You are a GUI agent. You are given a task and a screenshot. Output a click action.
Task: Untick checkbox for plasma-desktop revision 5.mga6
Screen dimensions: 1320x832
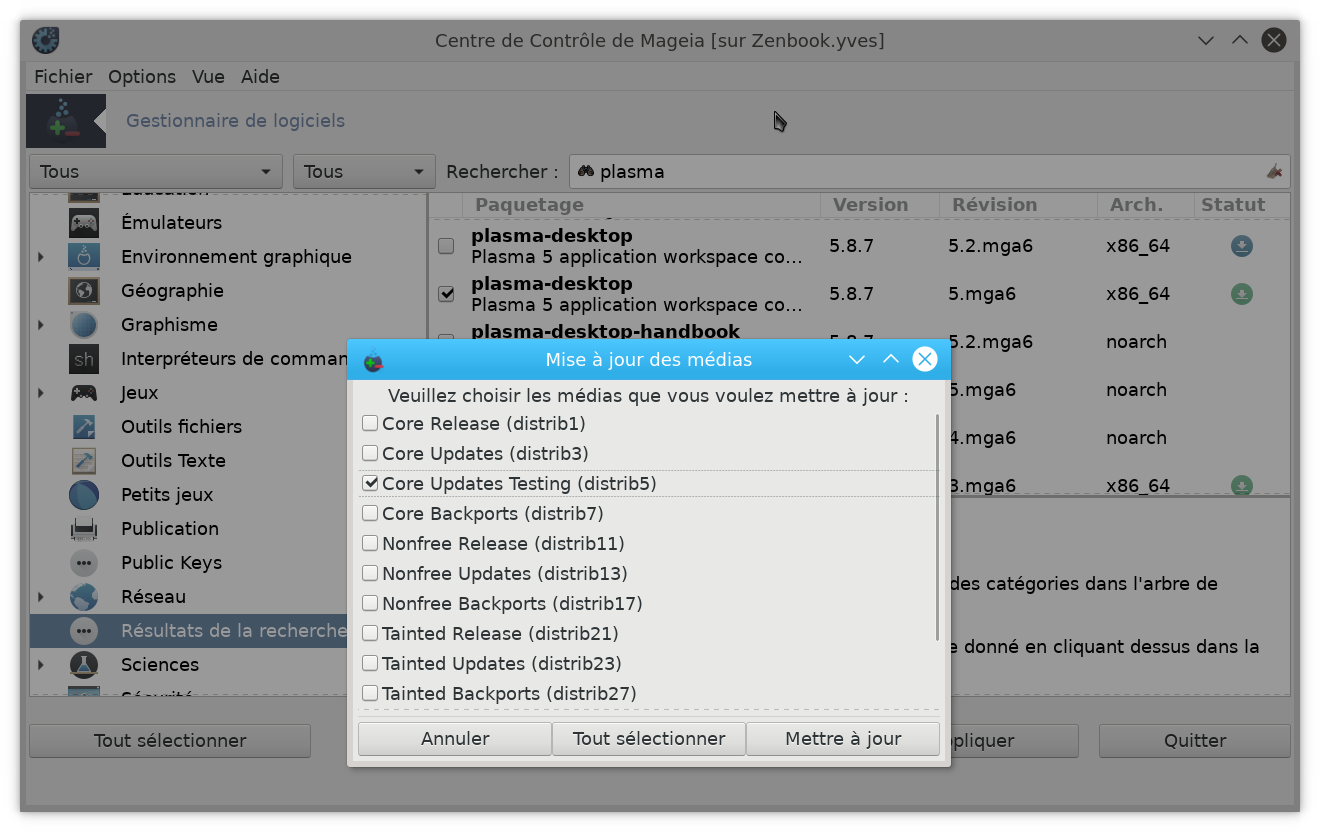click(446, 294)
